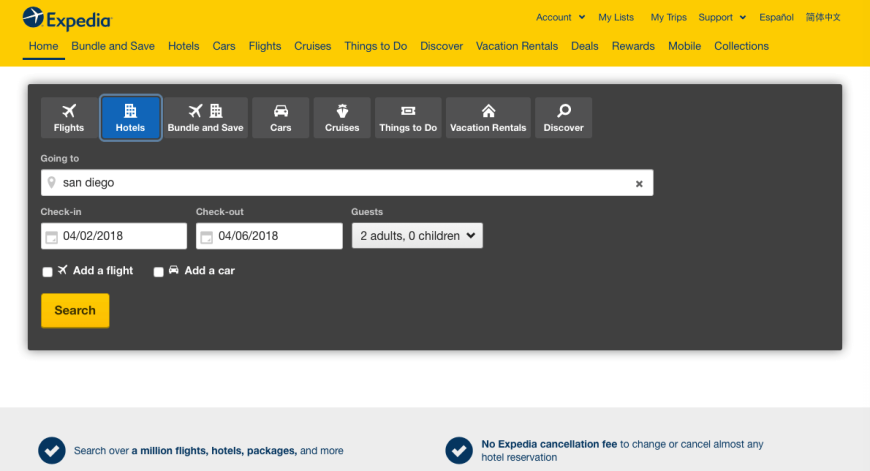Open Things to Do in navigation bar
The width and height of the screenshot is (870, 471).
[x=376, y=46]
